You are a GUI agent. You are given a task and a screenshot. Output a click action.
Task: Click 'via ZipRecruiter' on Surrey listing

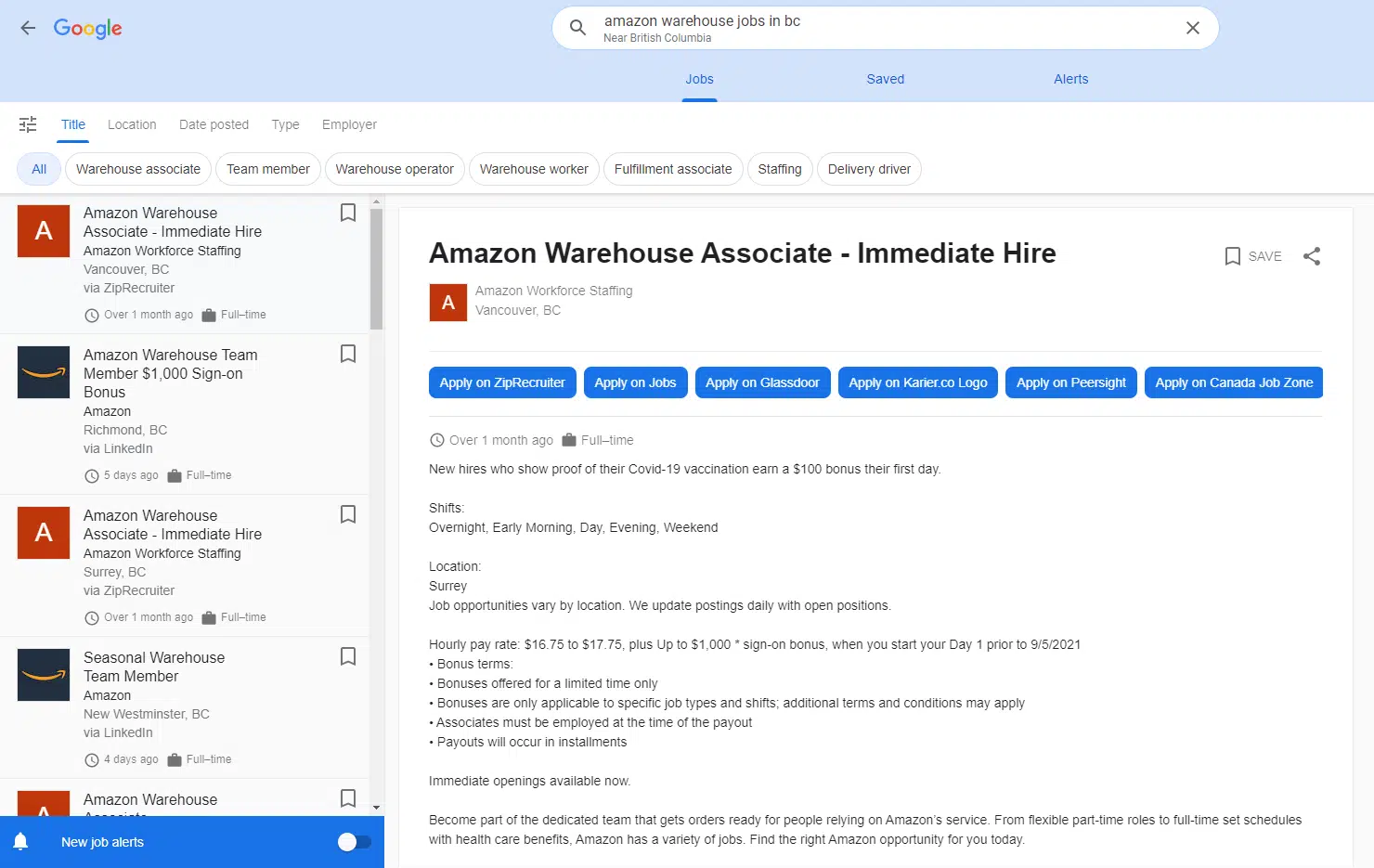(x=129, y=590)
